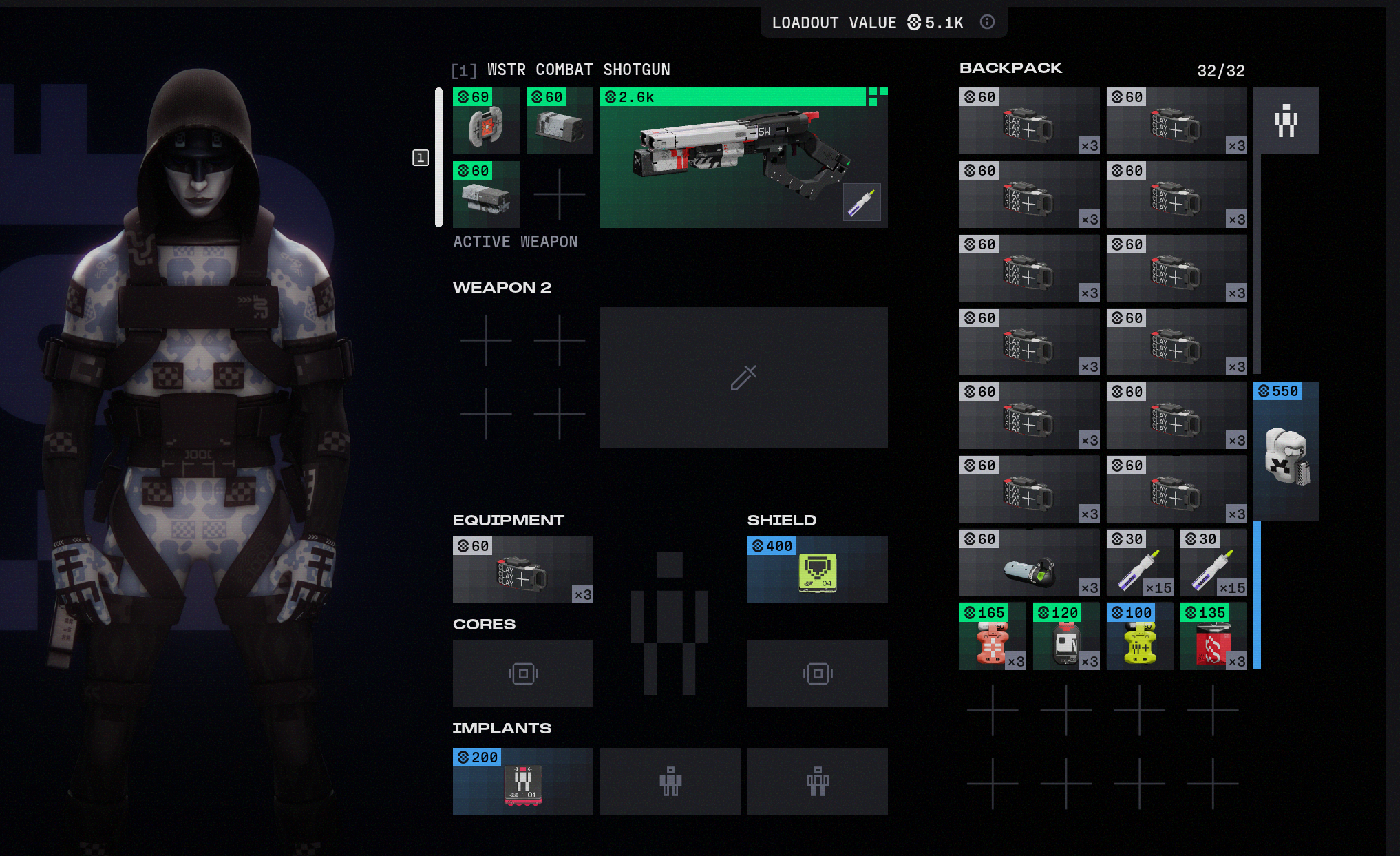Click the yellow 100-value backpack consumable
This screenshot has width=1400, height=856.
point(1139,637)
